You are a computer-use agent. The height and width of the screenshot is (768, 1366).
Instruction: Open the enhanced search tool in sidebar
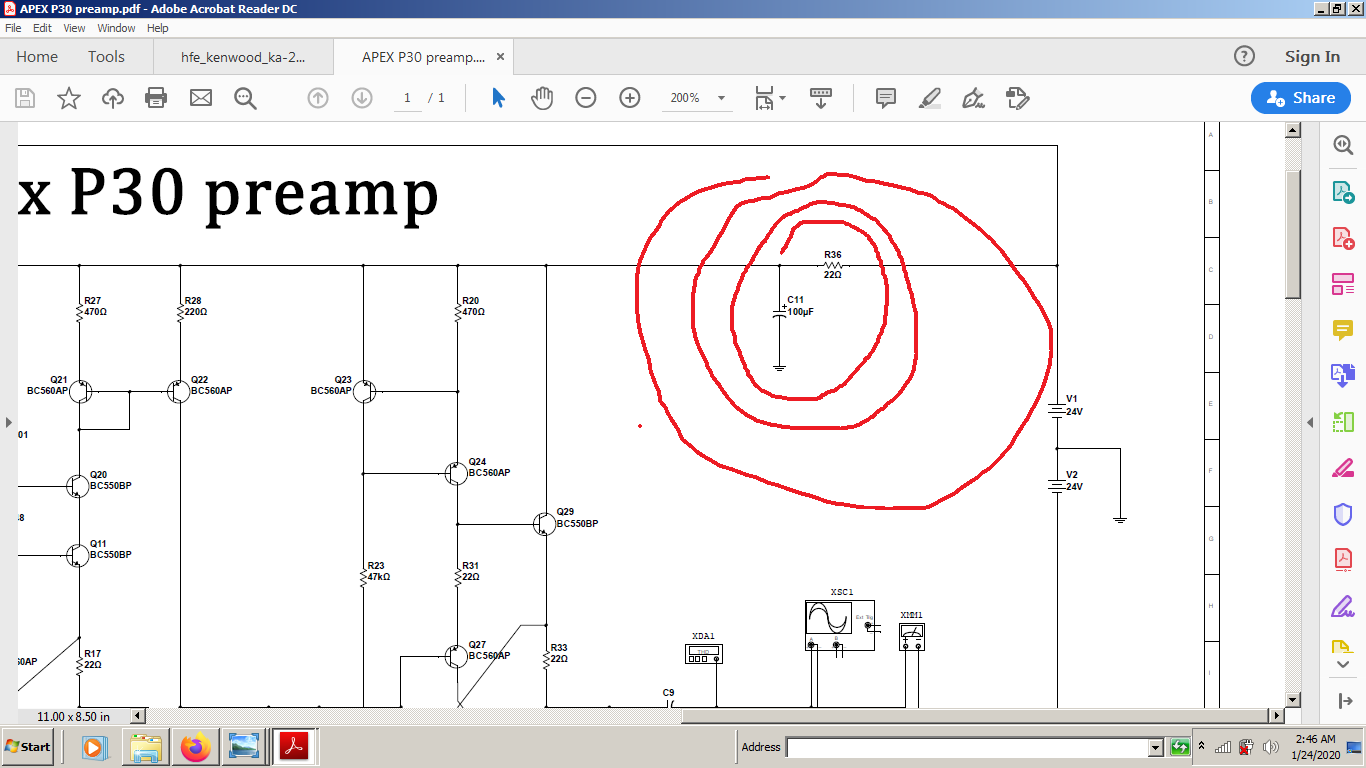pos(1342,145)
